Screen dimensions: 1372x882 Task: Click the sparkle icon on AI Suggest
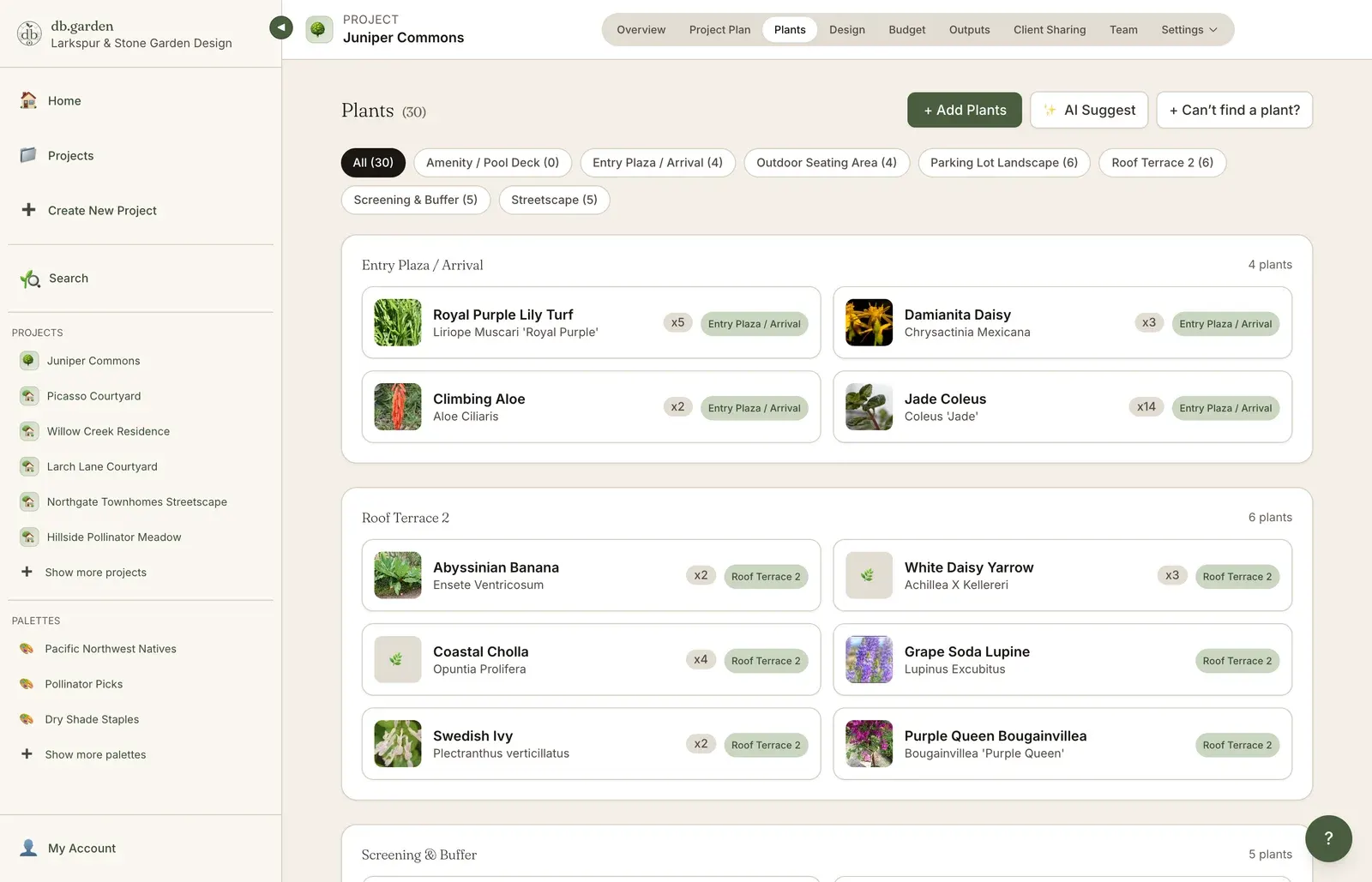[x=1050, y=110]
